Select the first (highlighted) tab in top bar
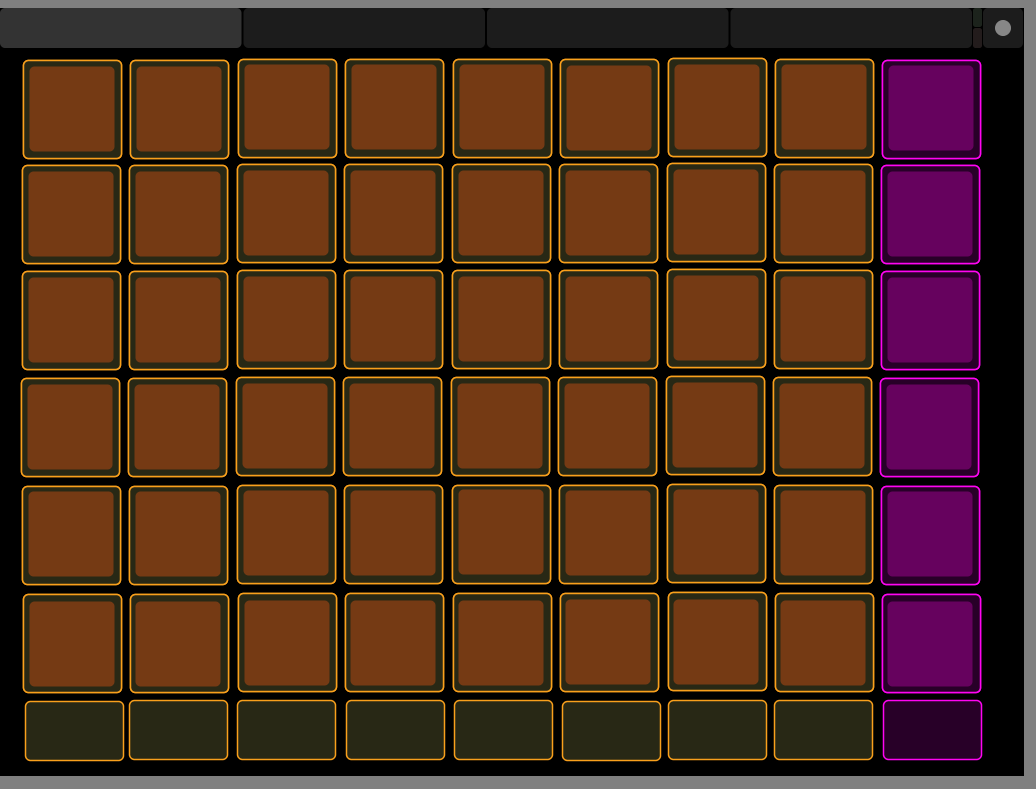The width and height of the screenshot is (1036, 789). [x=121, y=28]
